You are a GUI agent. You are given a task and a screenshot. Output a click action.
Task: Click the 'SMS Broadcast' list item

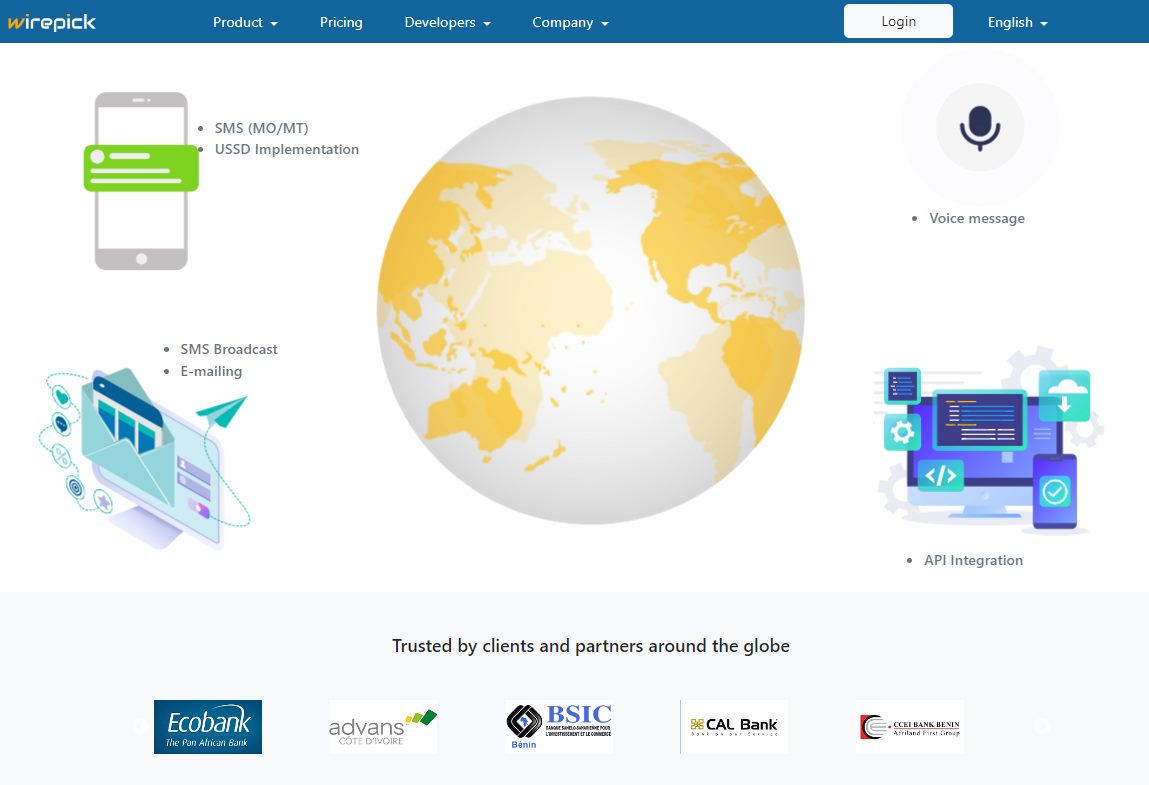[229, 350]
